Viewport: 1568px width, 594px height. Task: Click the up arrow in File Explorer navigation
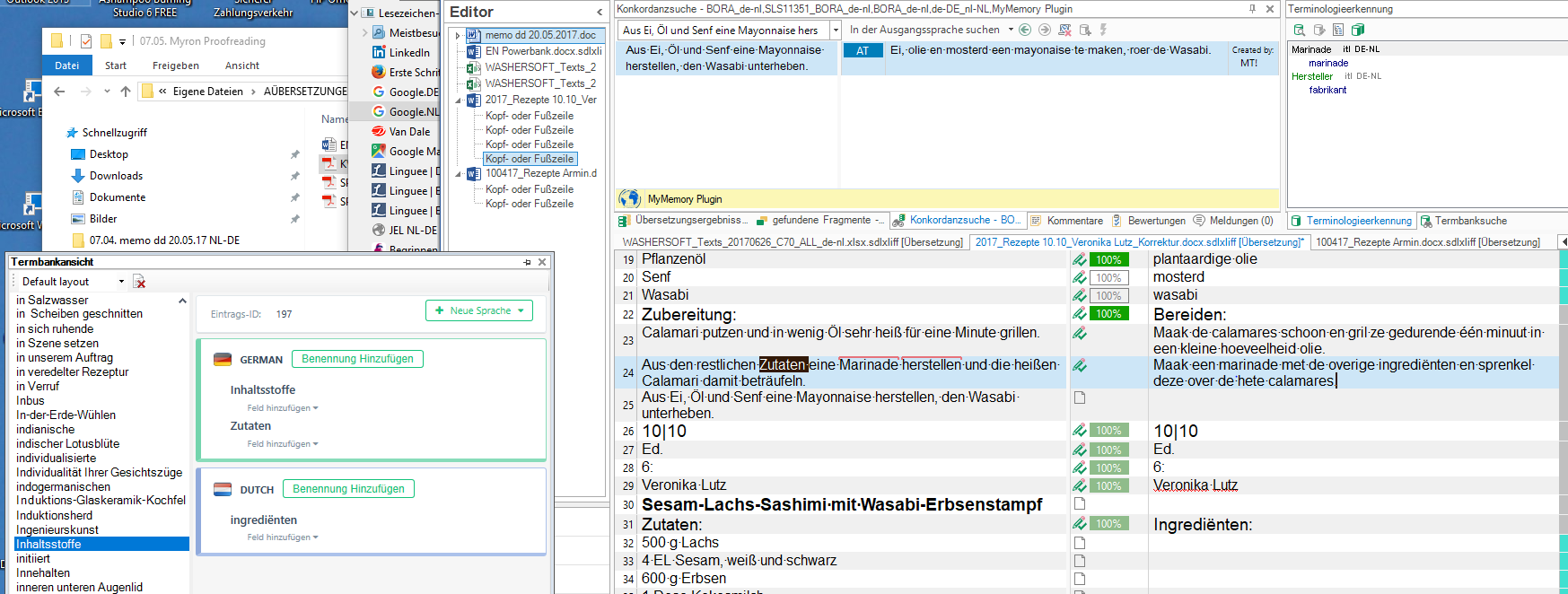click(x=126, y=91)
